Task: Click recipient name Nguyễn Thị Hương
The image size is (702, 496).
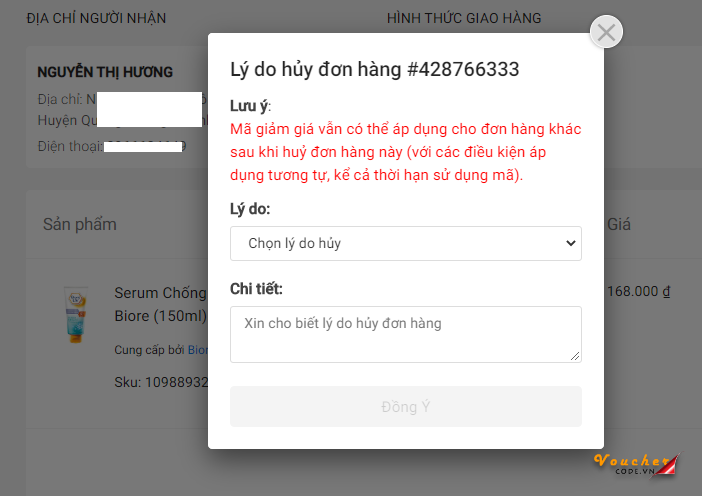Action: (x=105, y=72)
